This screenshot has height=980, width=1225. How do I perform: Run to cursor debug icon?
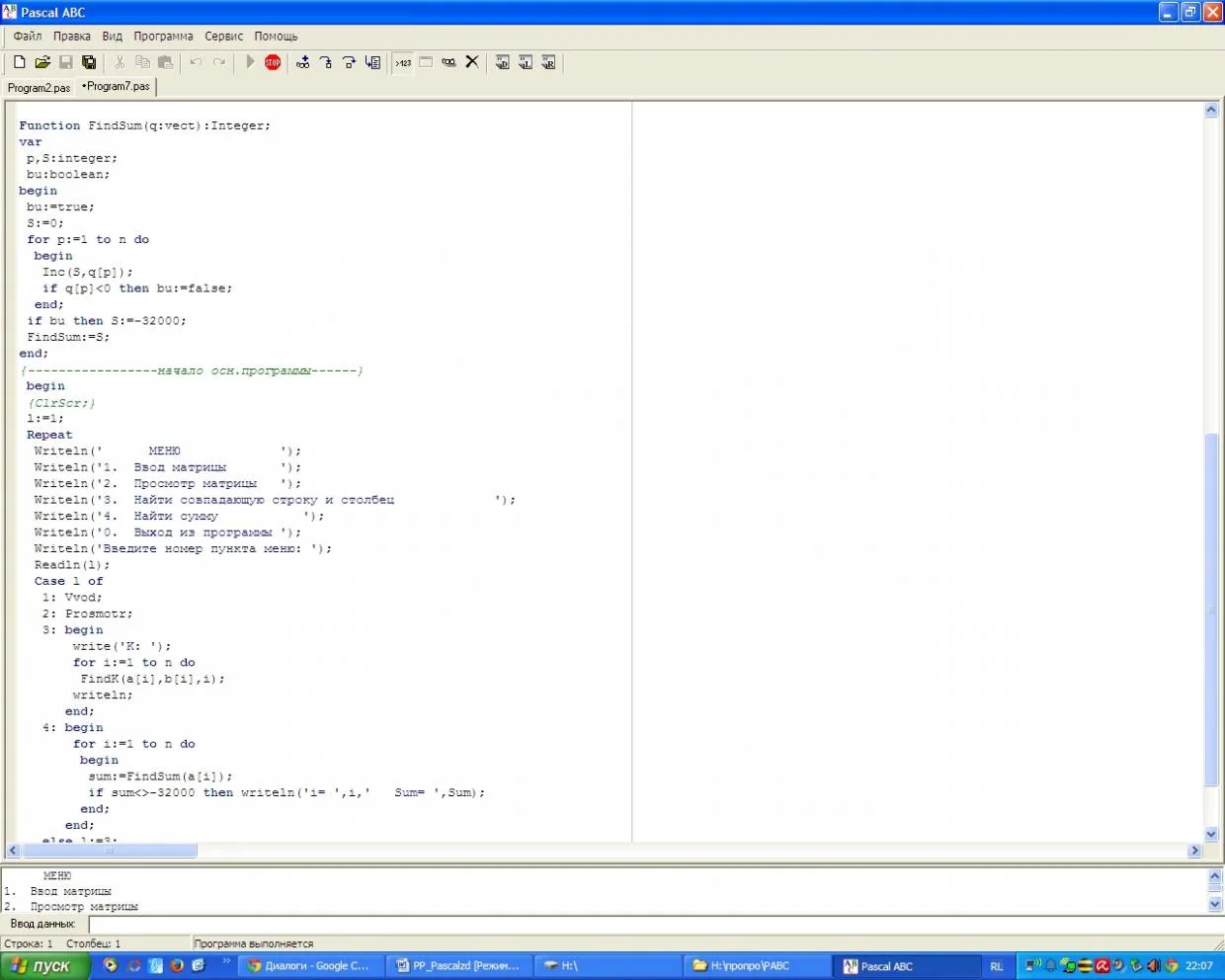(372, 62)
